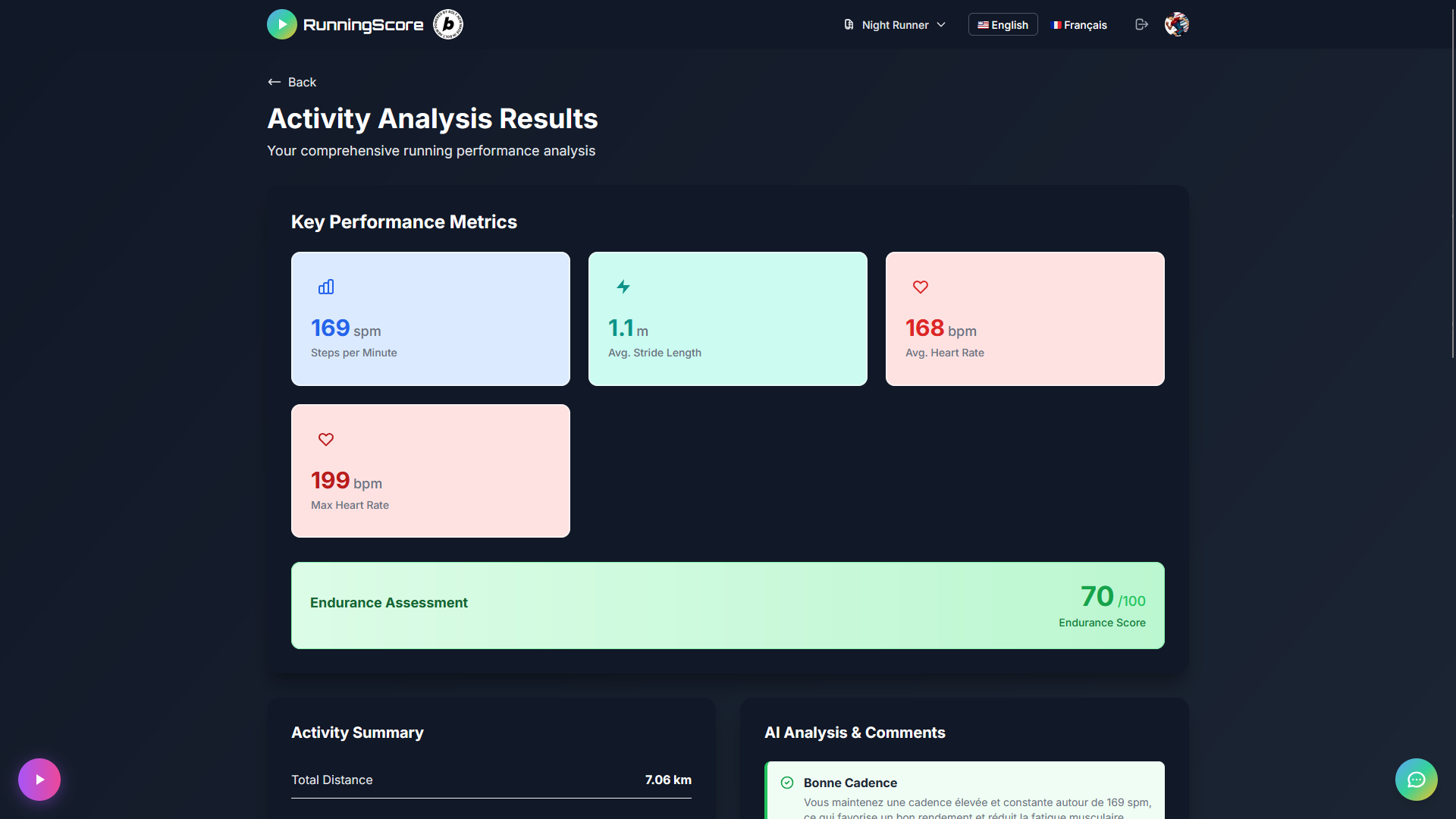Viewport: 1456px width, 819px height.
Task: Select the Endurance Assessment score banner
Action: click(x=727, y=604)
